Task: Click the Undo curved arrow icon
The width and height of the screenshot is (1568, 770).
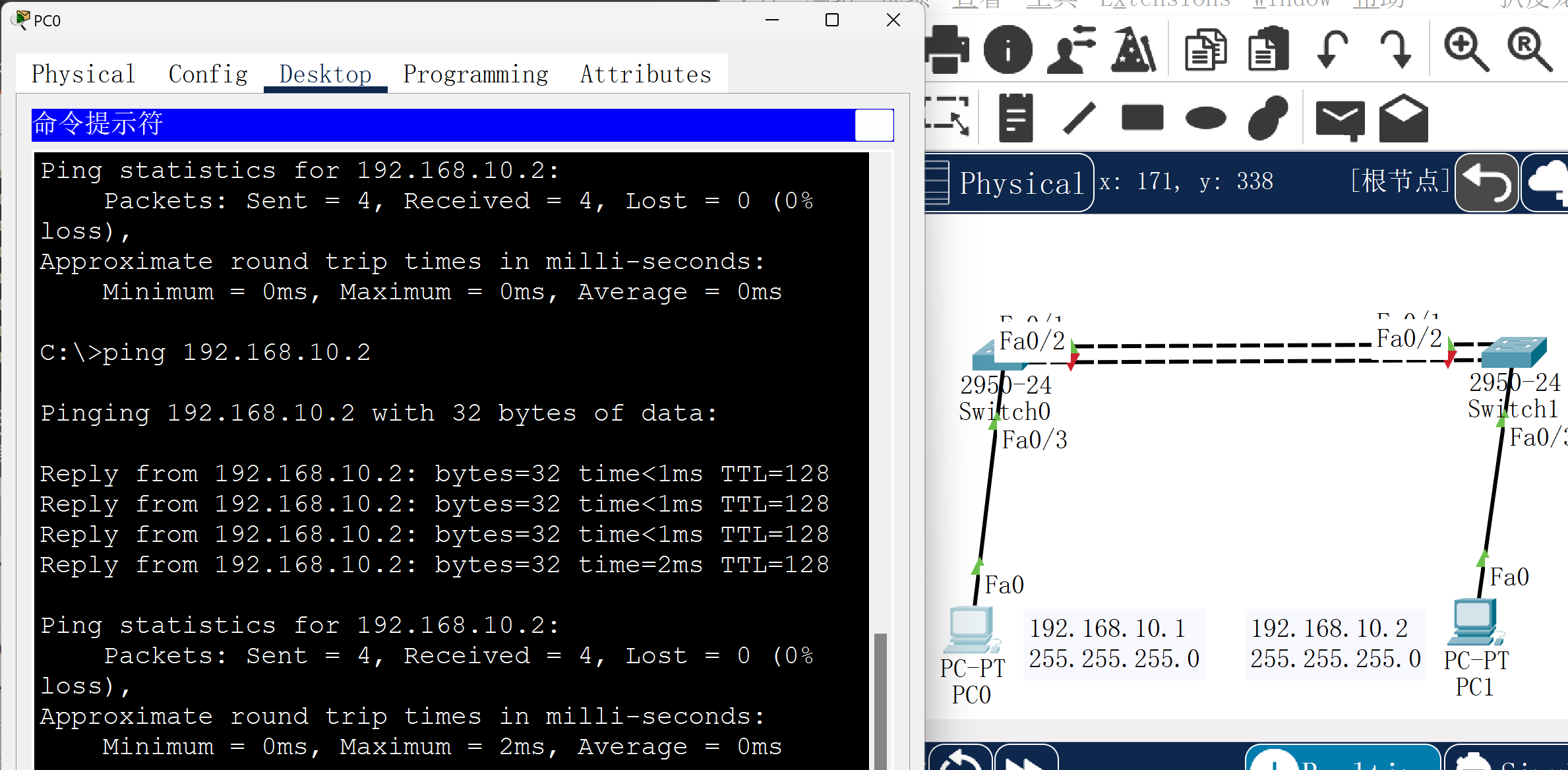Action: pos(1333,49)
